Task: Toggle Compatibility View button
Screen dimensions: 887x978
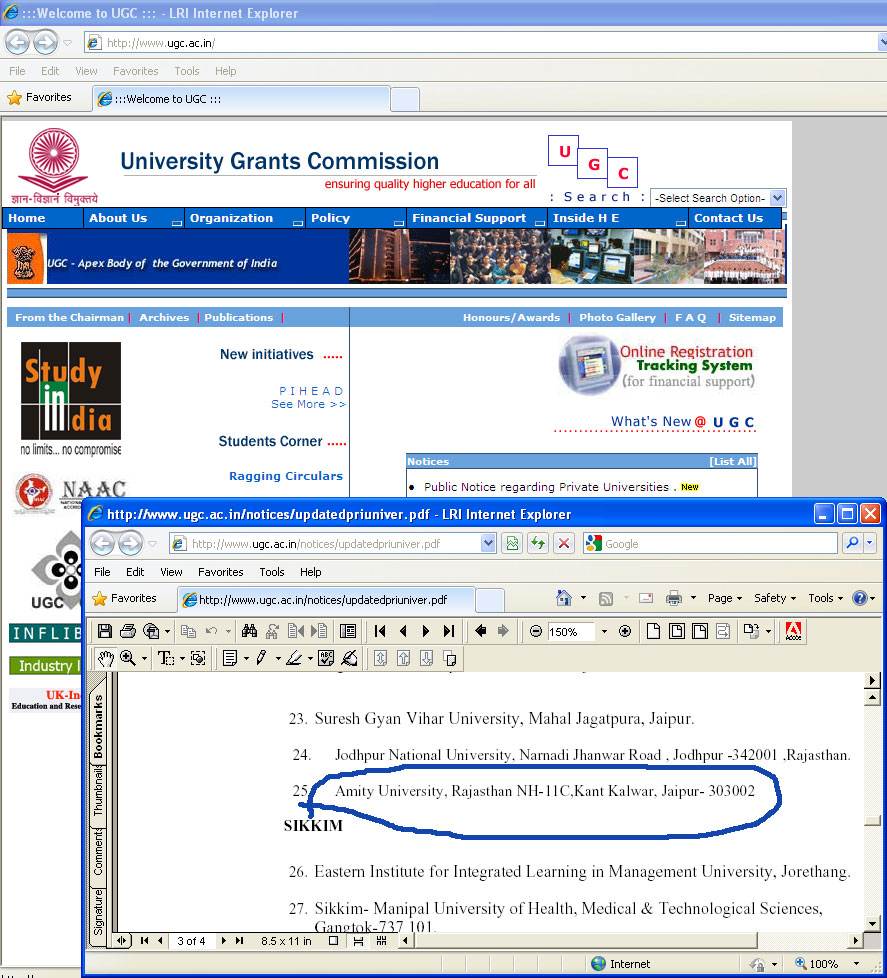Action: [x=512, y=543]
